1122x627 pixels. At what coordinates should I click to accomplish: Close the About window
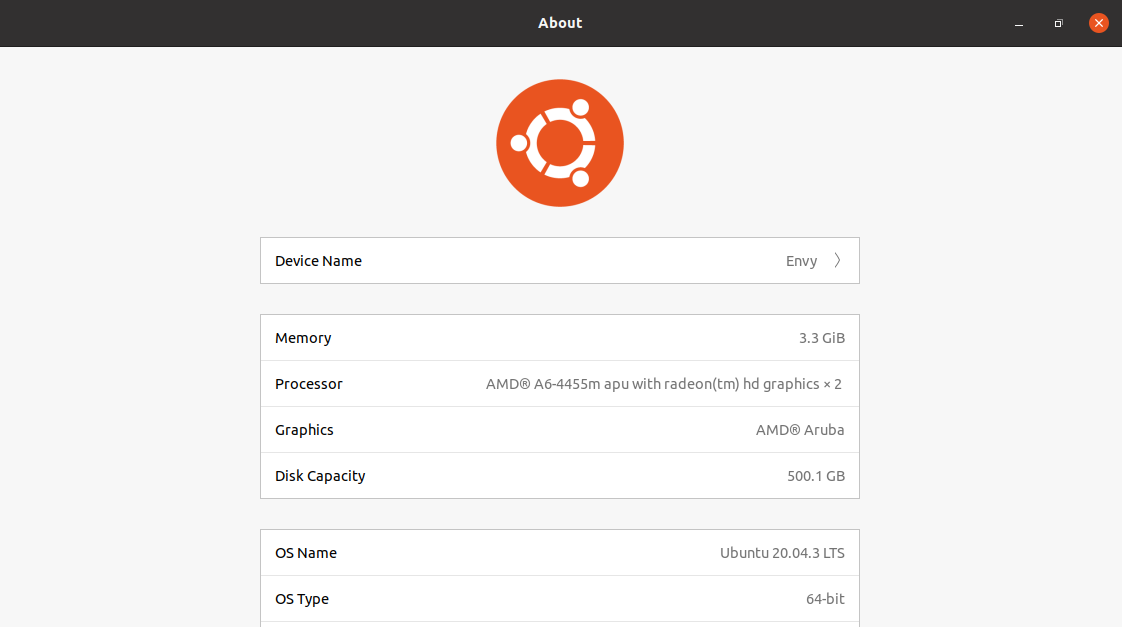(x=1098, y=23)
